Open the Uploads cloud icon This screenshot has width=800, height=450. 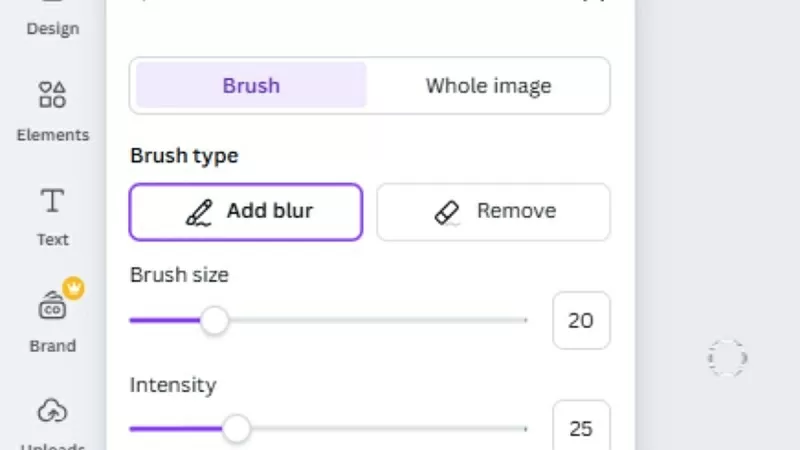coord(52,410)
